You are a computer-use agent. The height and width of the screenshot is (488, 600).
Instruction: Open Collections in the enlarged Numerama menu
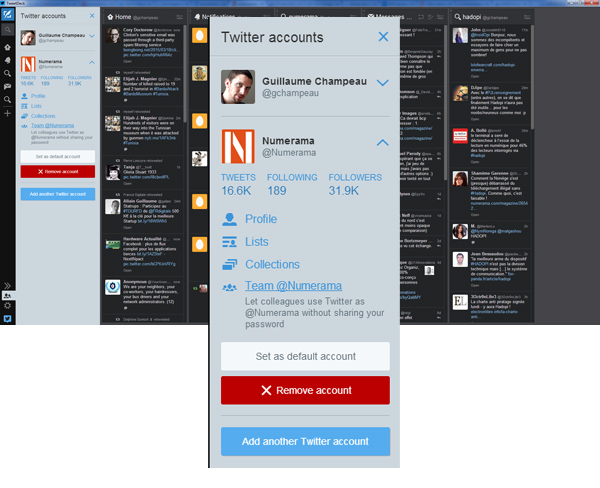[272, 264]
